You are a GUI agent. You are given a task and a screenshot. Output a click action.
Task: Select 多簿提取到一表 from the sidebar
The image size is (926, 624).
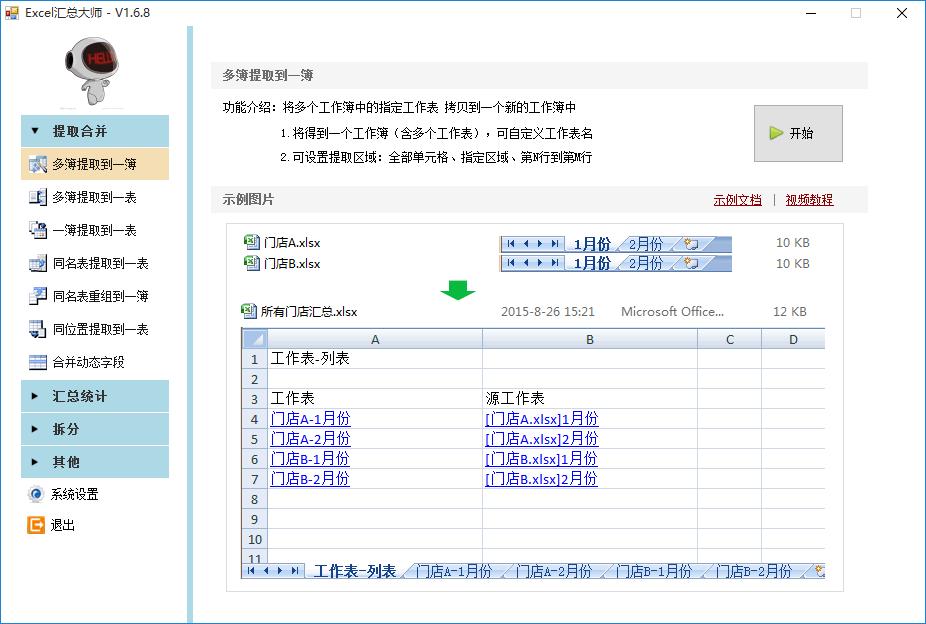click(95, 197)
